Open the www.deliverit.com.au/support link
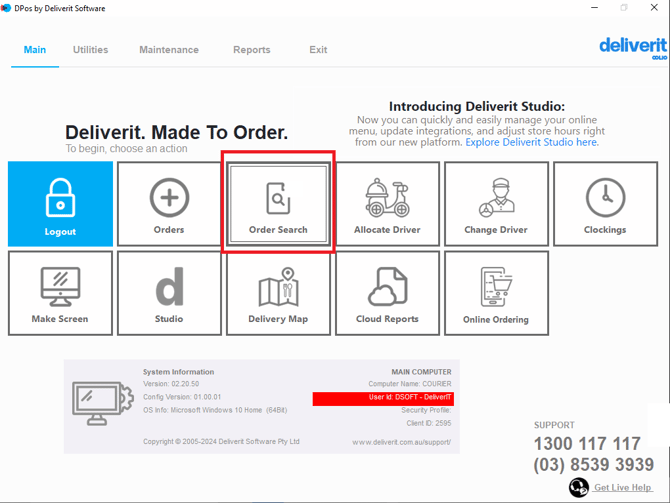The height and width of the screenshot is (503, 670). [x=401, y=442]
